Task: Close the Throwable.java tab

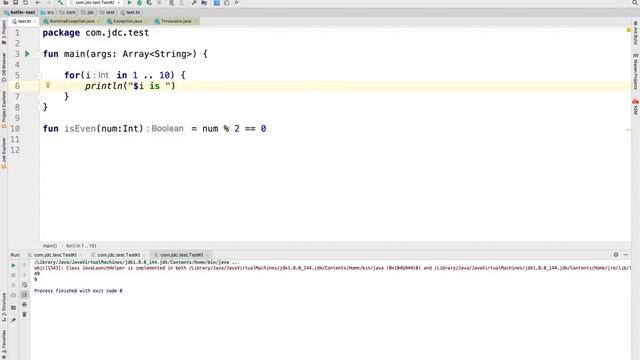Action: click(x=195, y=21)
